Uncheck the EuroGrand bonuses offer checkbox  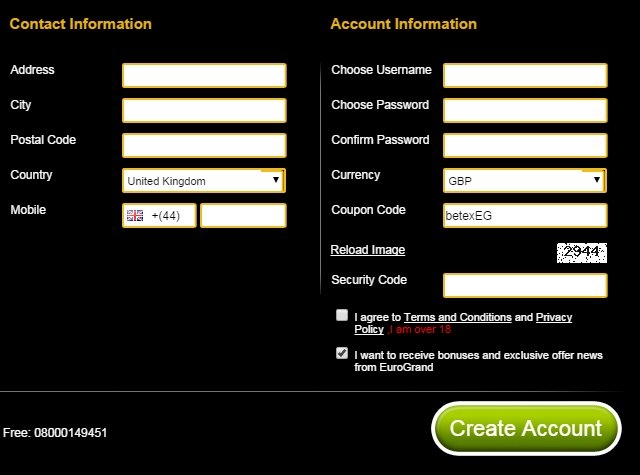tap(342, 353)
